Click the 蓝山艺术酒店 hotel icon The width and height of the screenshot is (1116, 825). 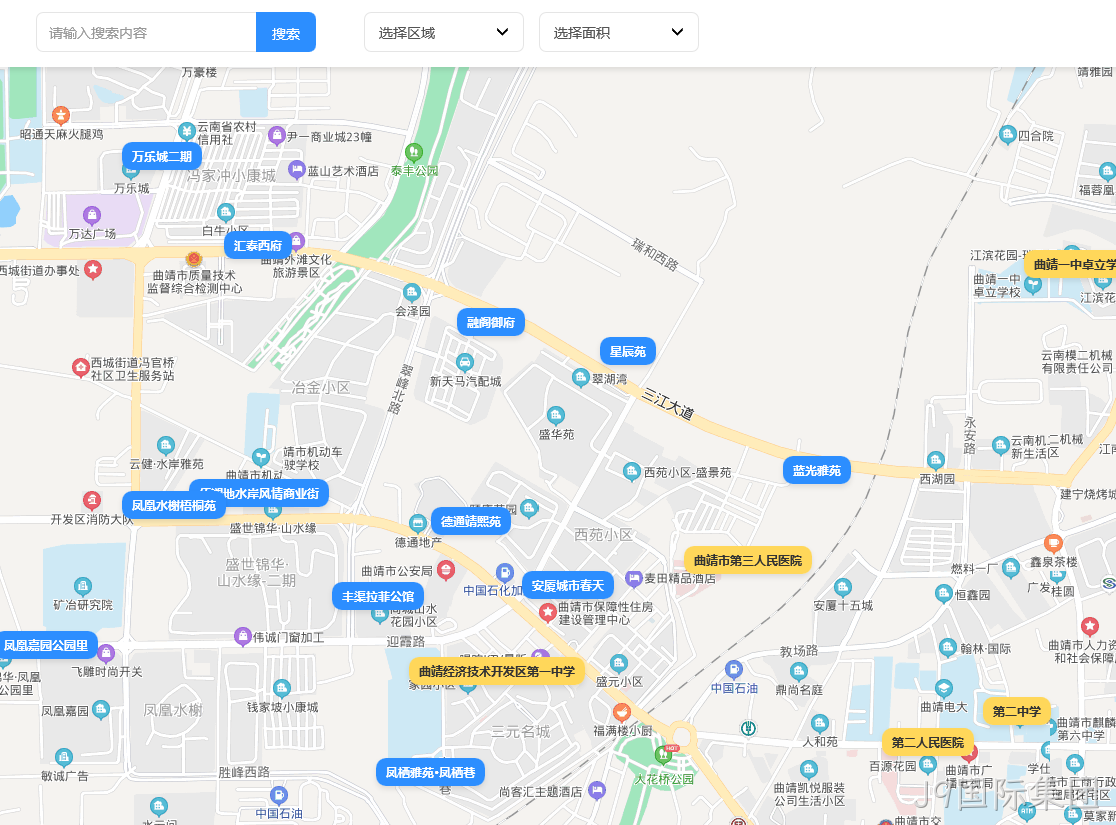(297, 170)
